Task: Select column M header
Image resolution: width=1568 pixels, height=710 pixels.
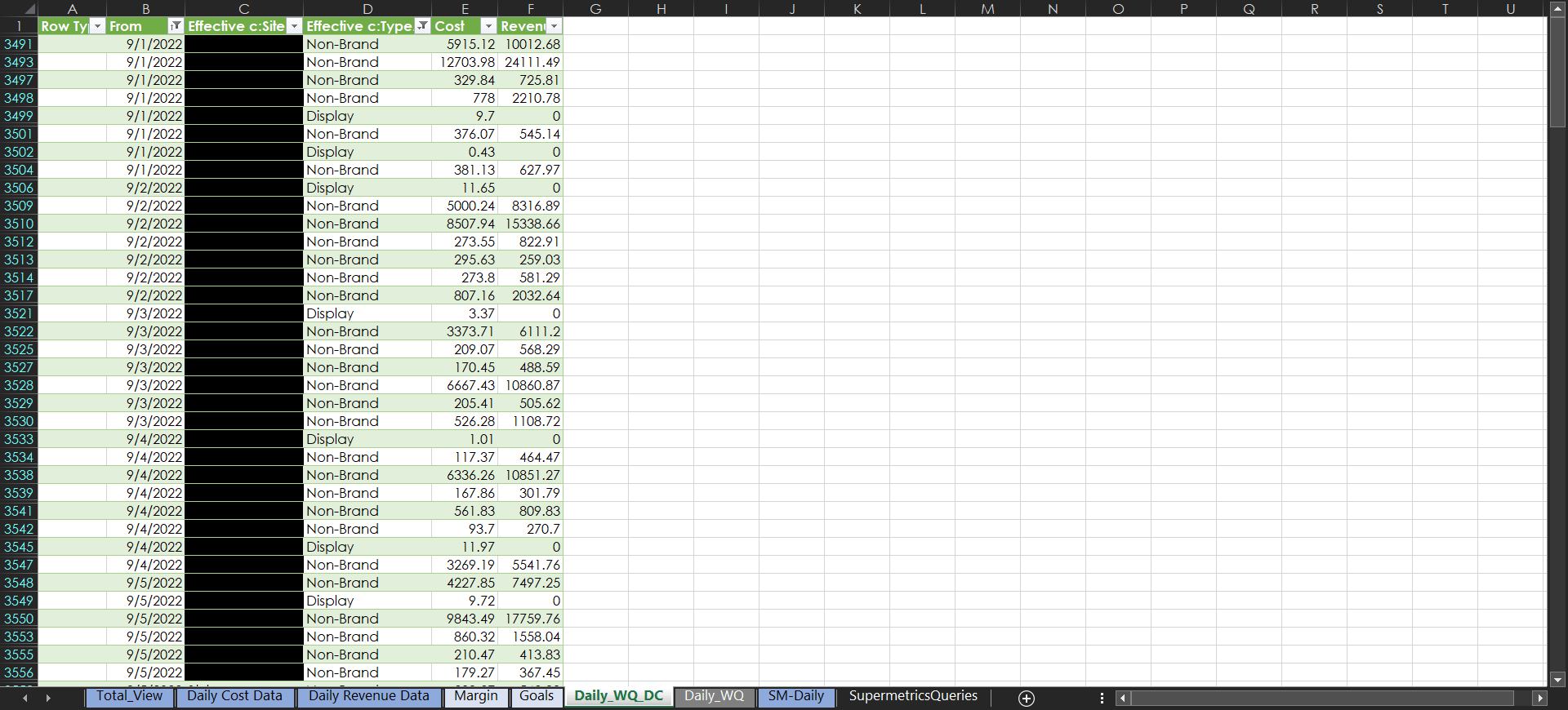Action: pyautogui.click(x=987, y=9)
